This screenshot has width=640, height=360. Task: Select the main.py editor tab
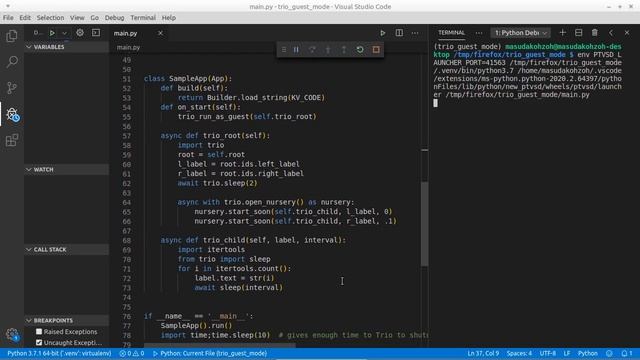139,33
